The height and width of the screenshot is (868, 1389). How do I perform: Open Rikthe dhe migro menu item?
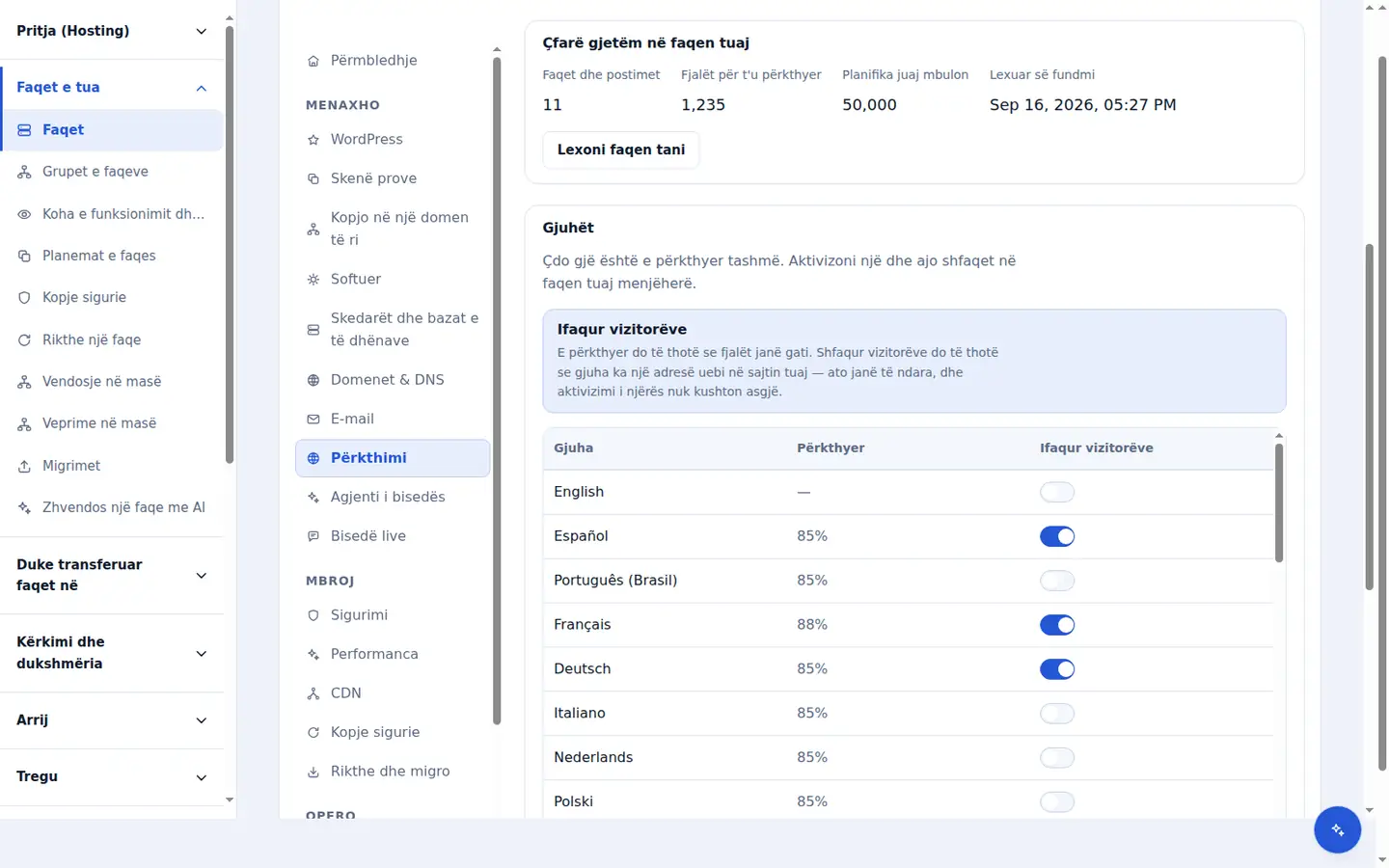(393, 772)
